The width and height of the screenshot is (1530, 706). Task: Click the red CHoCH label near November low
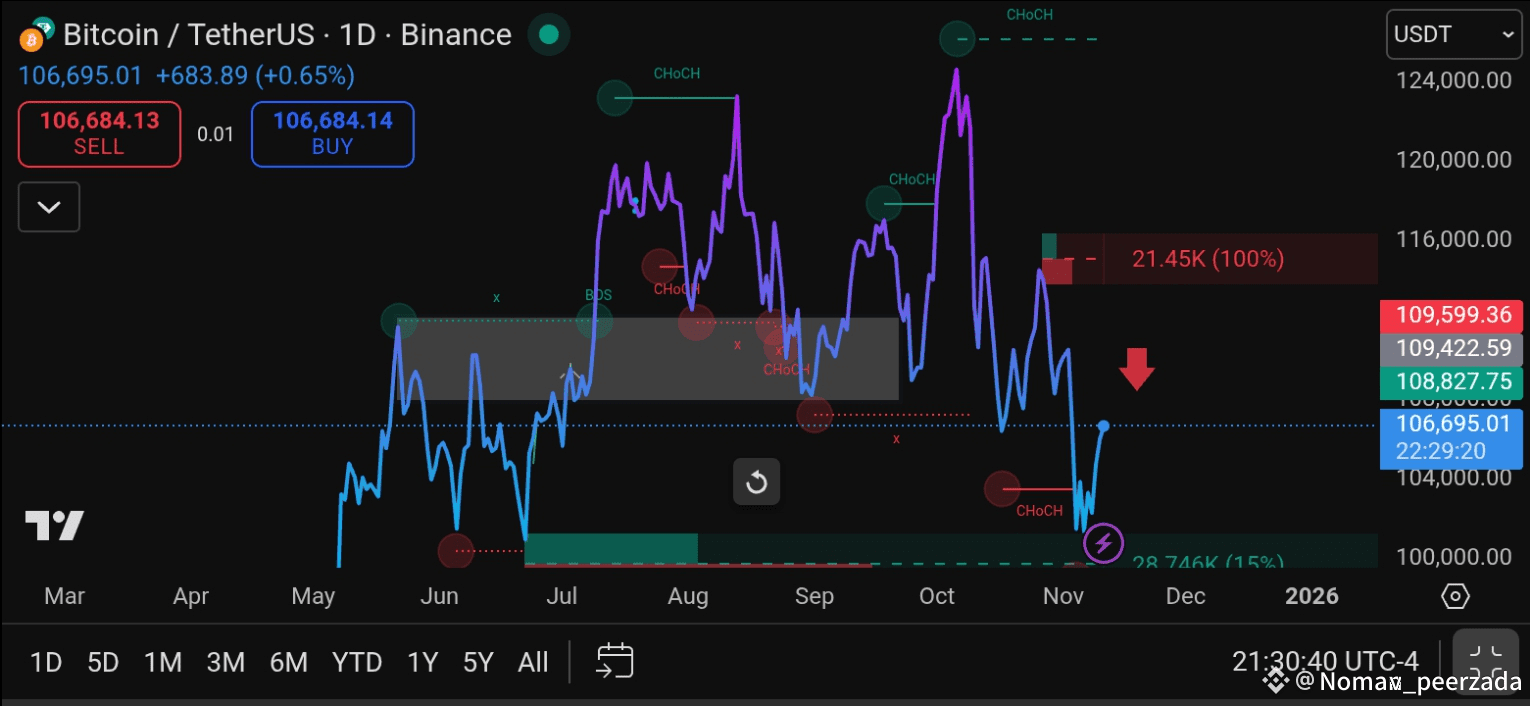click(1039, 511)
